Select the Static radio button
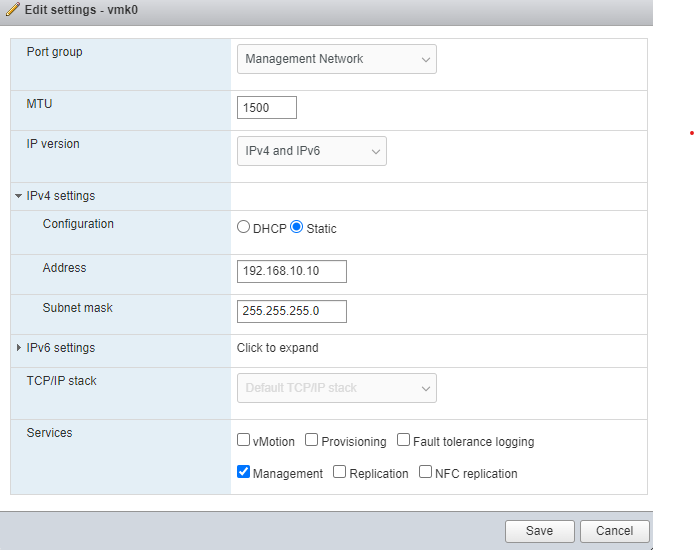The width and height of the screenshot is (695, 550). (x=296, y=228)
